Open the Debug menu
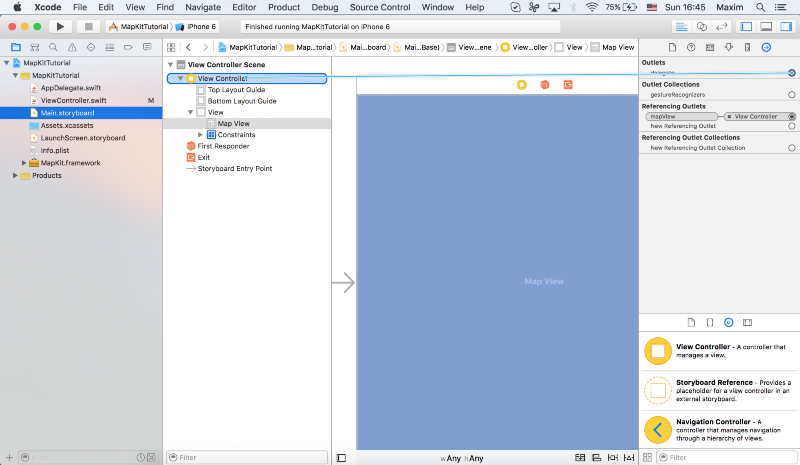The width and height of the screenshot is (800, 465). pyautogui.click(x=324, y=7)
